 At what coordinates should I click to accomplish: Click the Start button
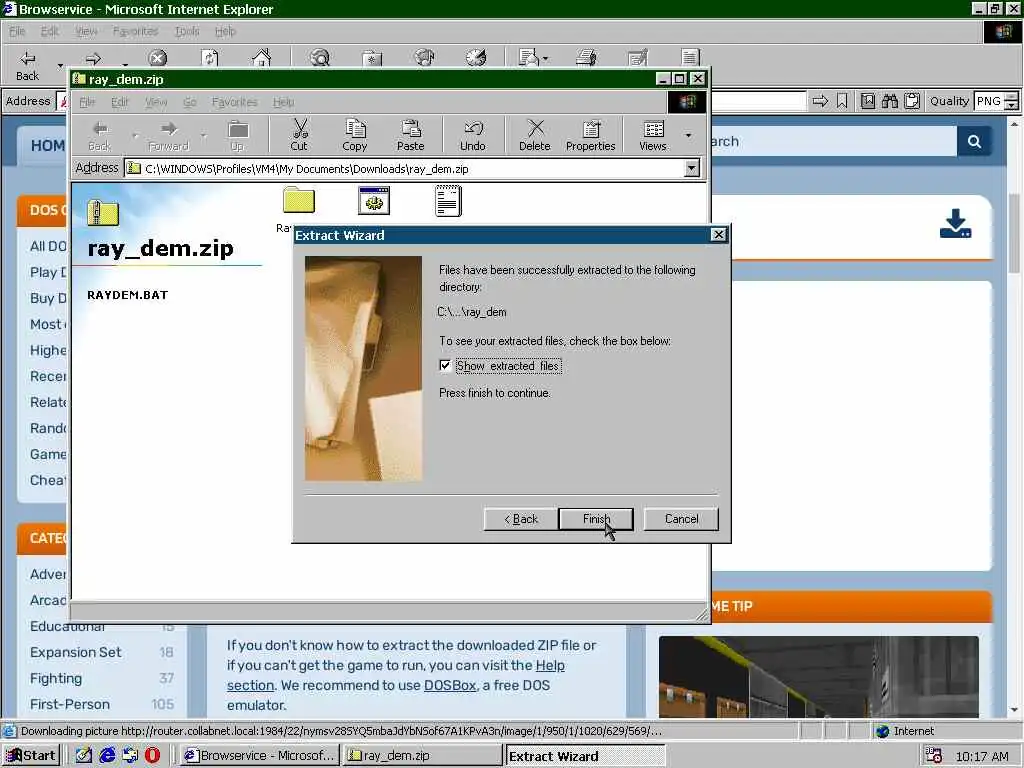tap(31, 756)
